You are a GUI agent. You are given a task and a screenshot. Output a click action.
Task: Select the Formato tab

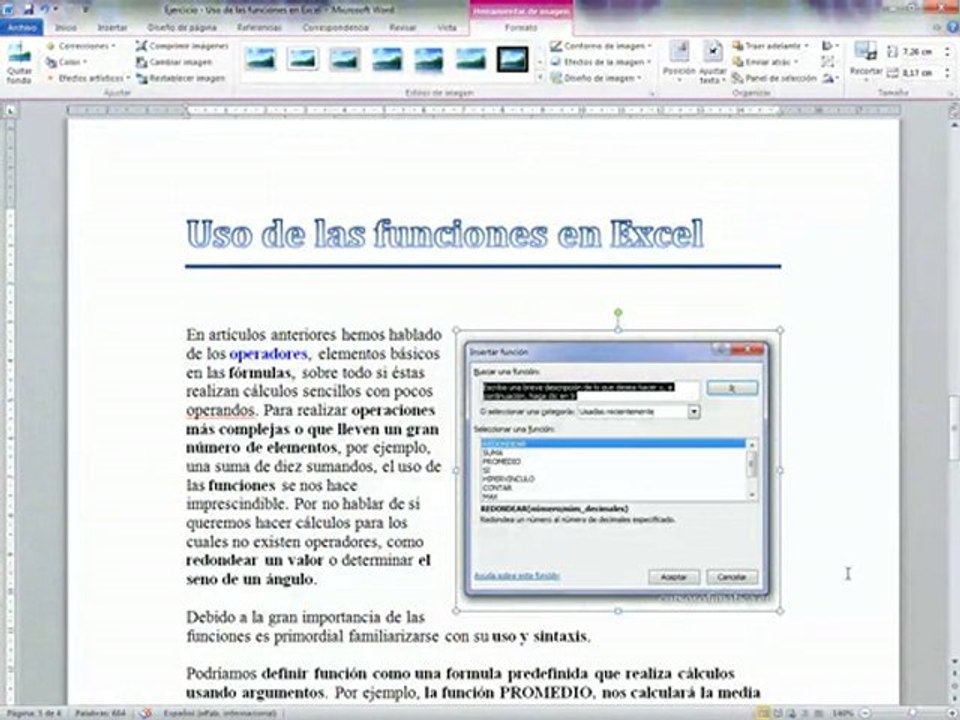tap(521, 28)
